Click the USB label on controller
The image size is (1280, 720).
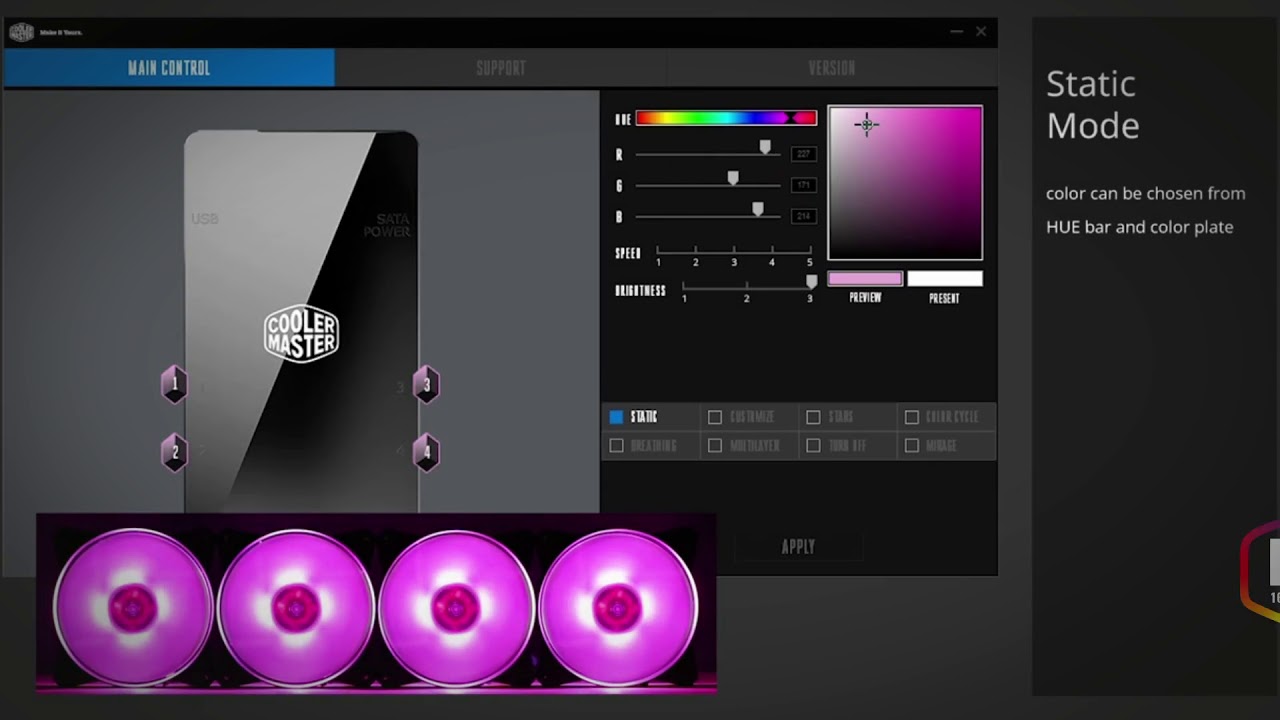point(205,219)
